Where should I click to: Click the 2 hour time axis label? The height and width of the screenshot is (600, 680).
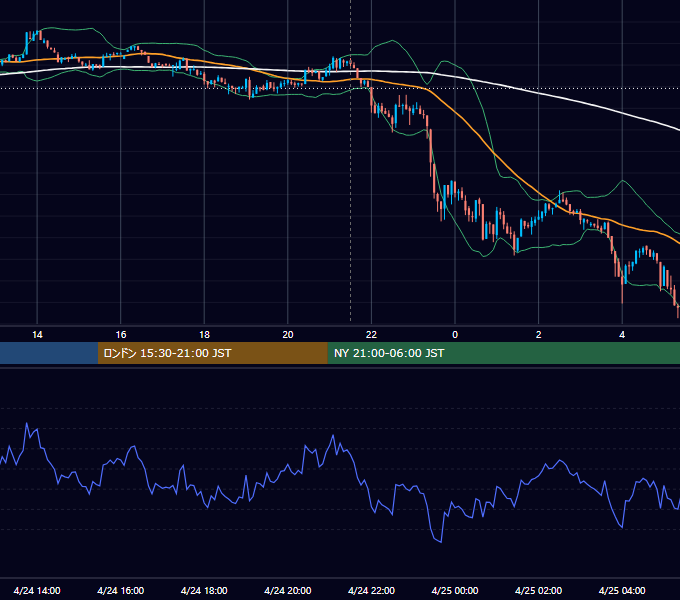(x=538, y=335)
